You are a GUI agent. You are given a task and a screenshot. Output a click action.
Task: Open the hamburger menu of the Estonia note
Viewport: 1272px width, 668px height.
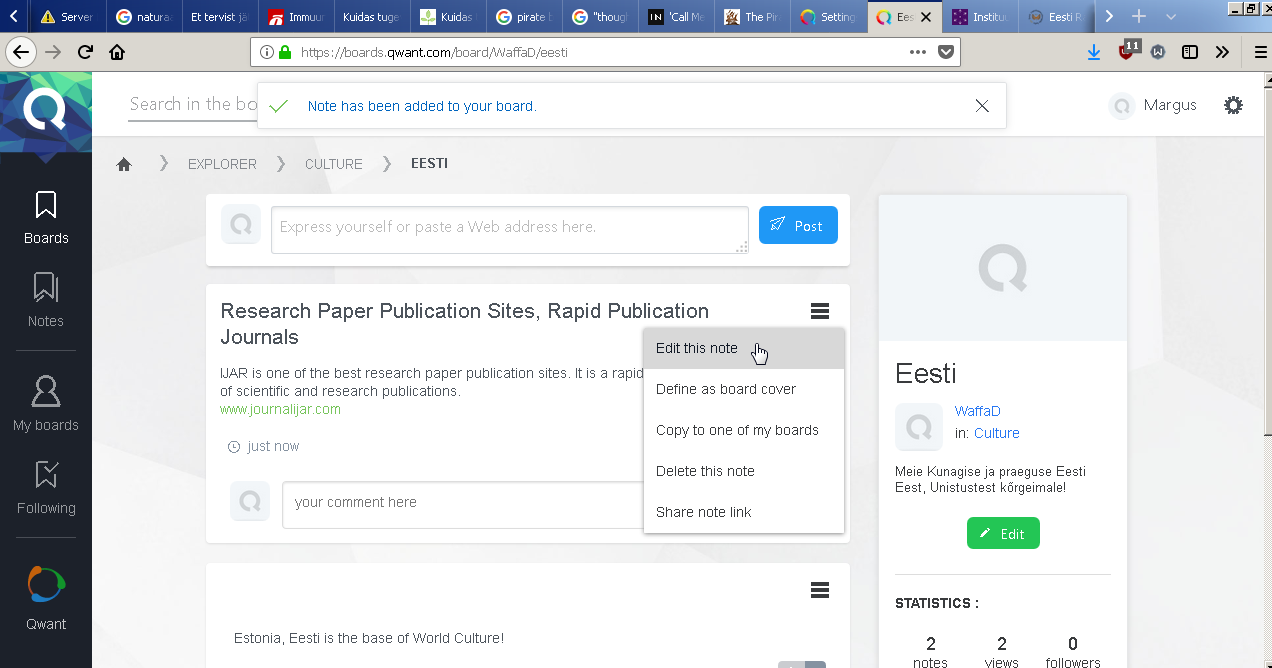coord(820,590)
